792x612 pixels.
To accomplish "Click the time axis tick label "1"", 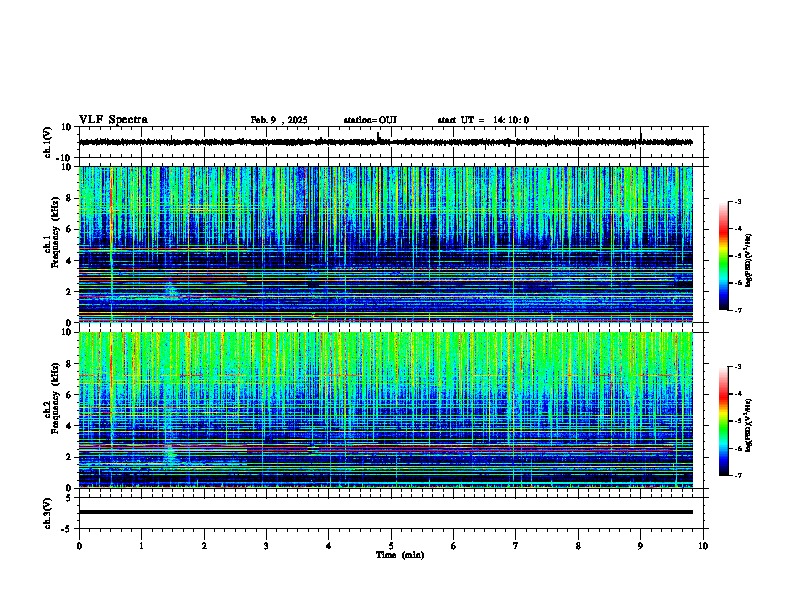I will click(x=141, y=546).
